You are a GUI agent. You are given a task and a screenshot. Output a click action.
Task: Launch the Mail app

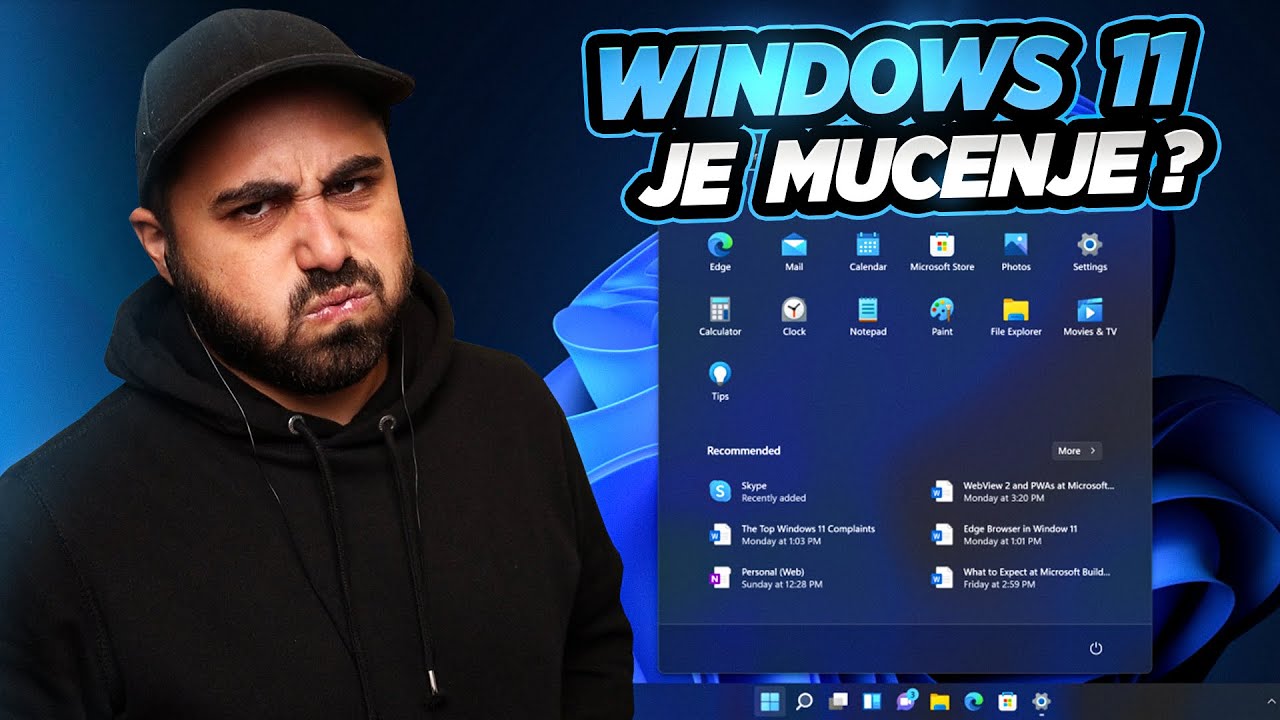794,251
